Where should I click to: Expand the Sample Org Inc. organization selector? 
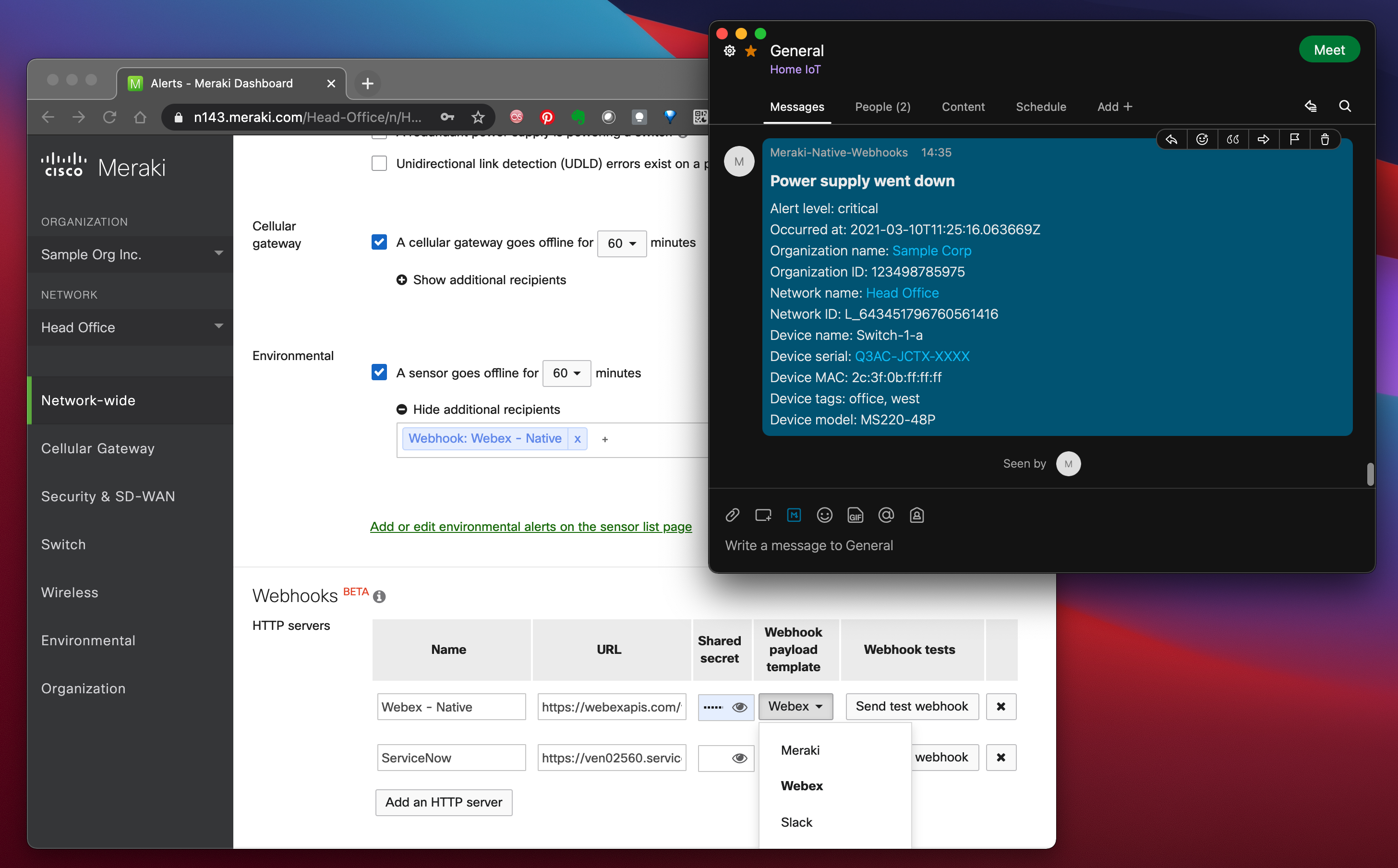click(130, 254)
